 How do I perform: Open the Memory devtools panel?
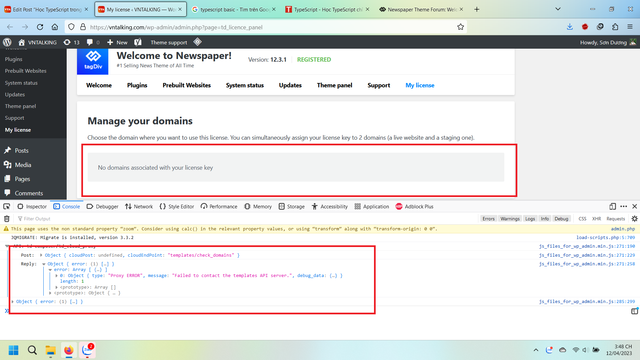pos(258,207)
